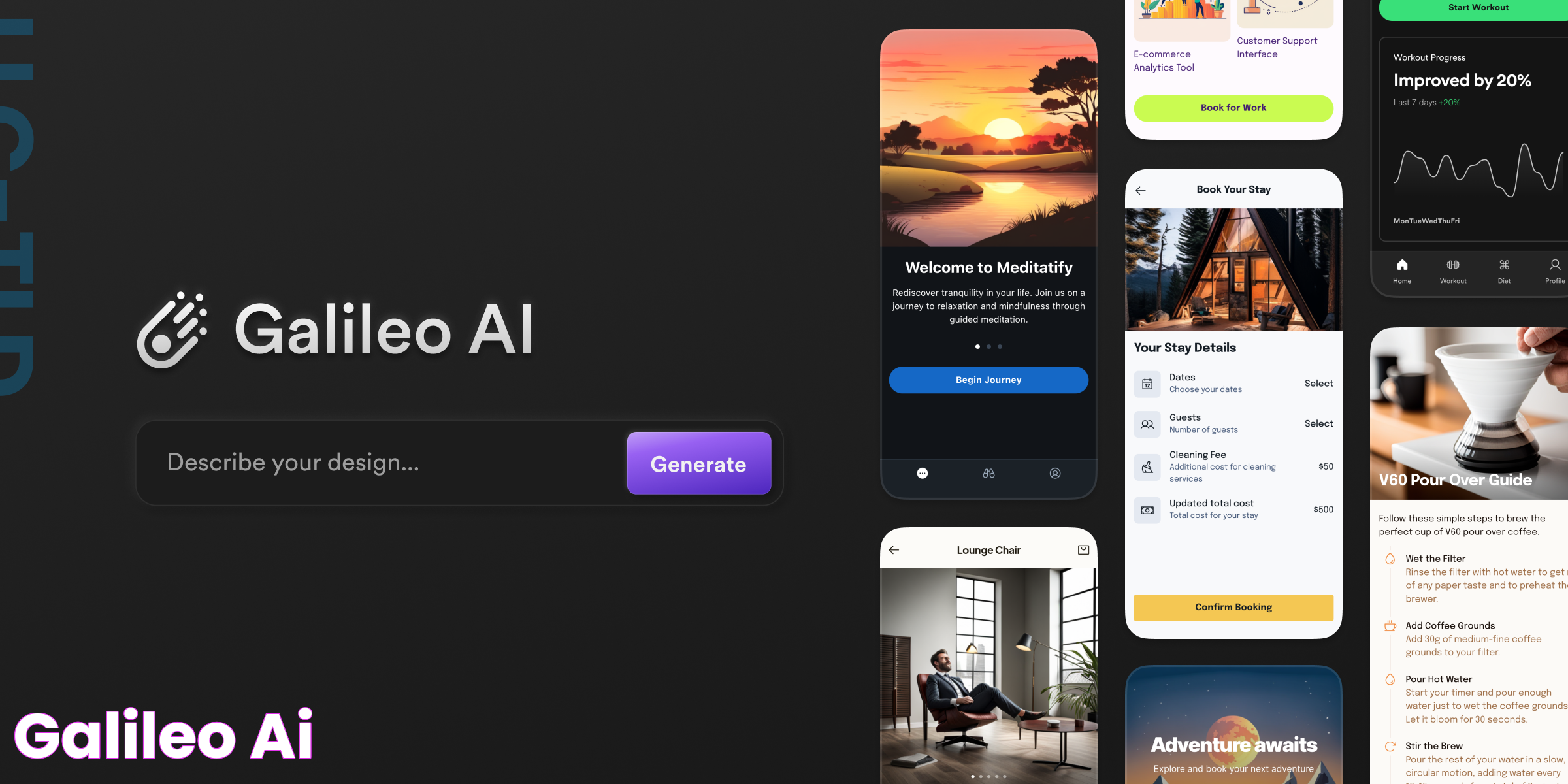Click the Begin Journey button
The height and width of the screenshot is (784, 1568).
tap(988, 379)
